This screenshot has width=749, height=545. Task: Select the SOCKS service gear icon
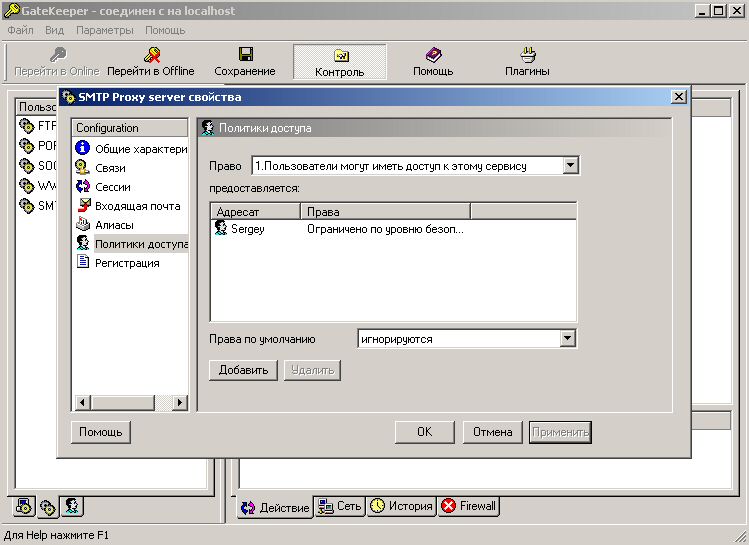tap(26, 165)
